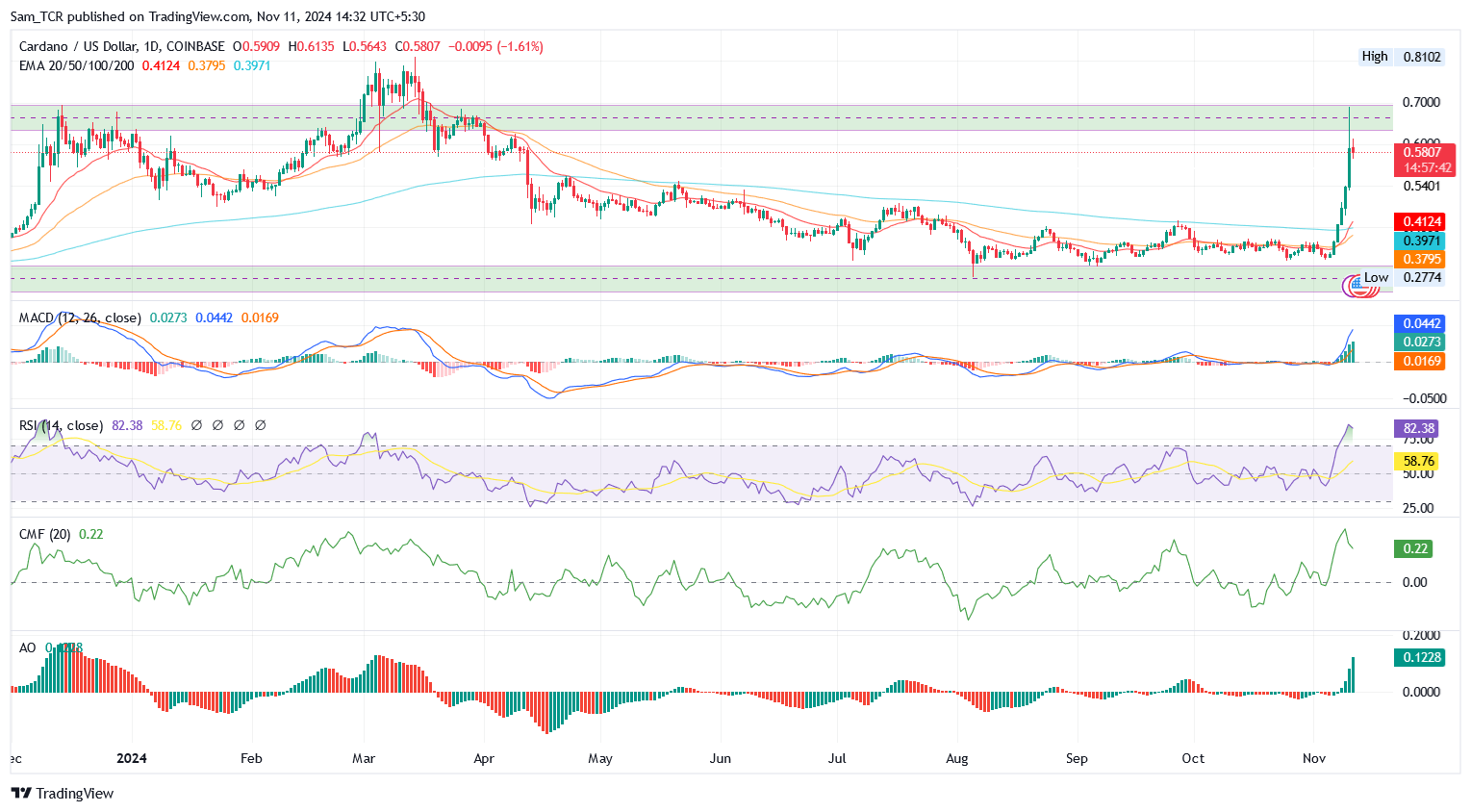
Task: Click the Mar label on time axis
Action: tap(364, 758)
